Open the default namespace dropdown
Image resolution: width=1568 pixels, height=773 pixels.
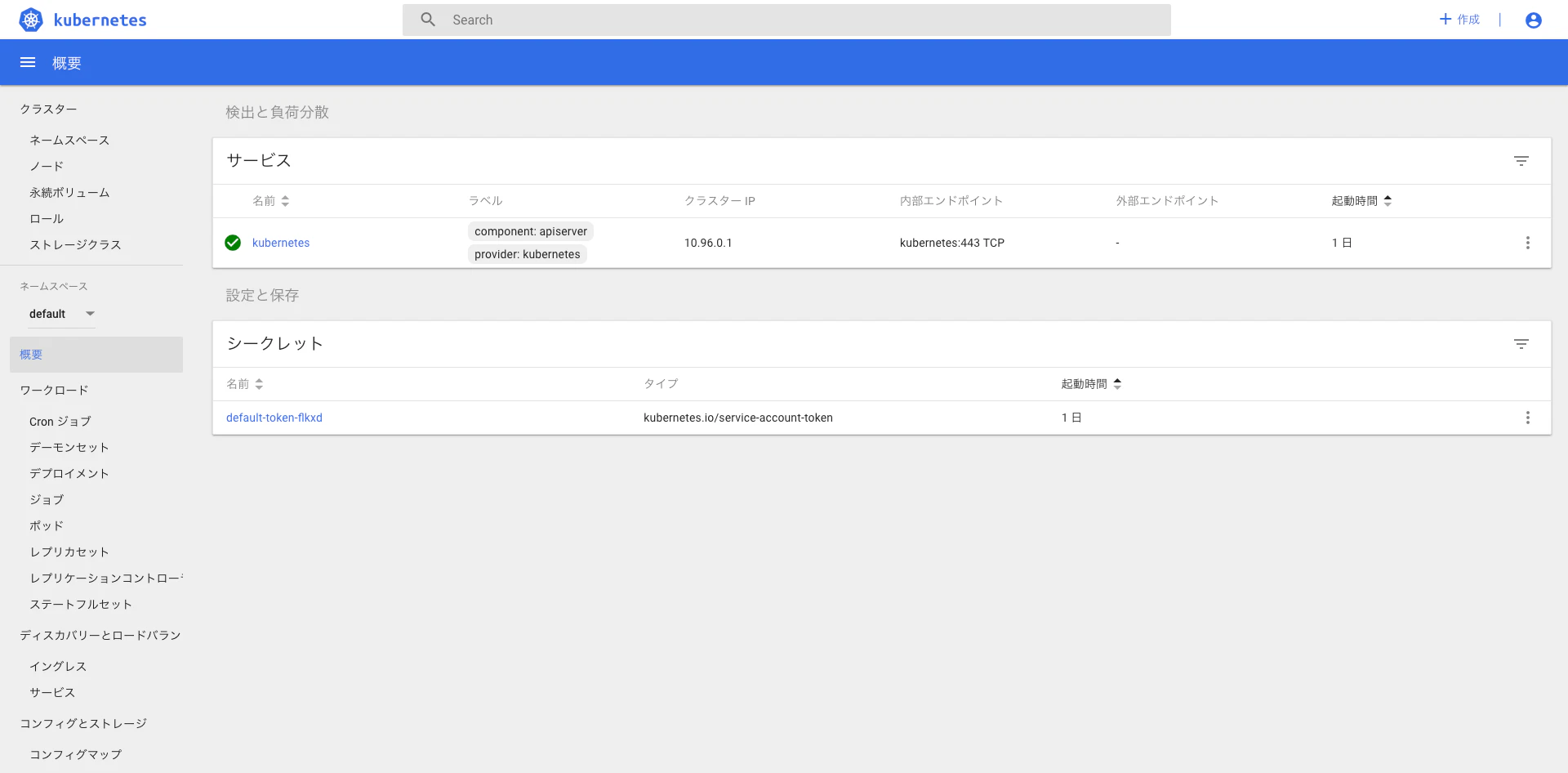[x=62, y=314]
